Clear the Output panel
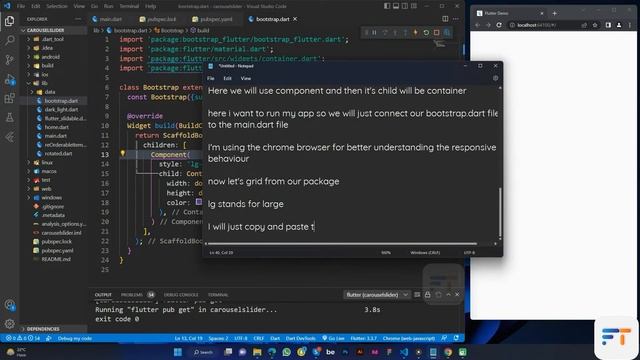The height and width of the screenshot is (360, 640). 417,294
